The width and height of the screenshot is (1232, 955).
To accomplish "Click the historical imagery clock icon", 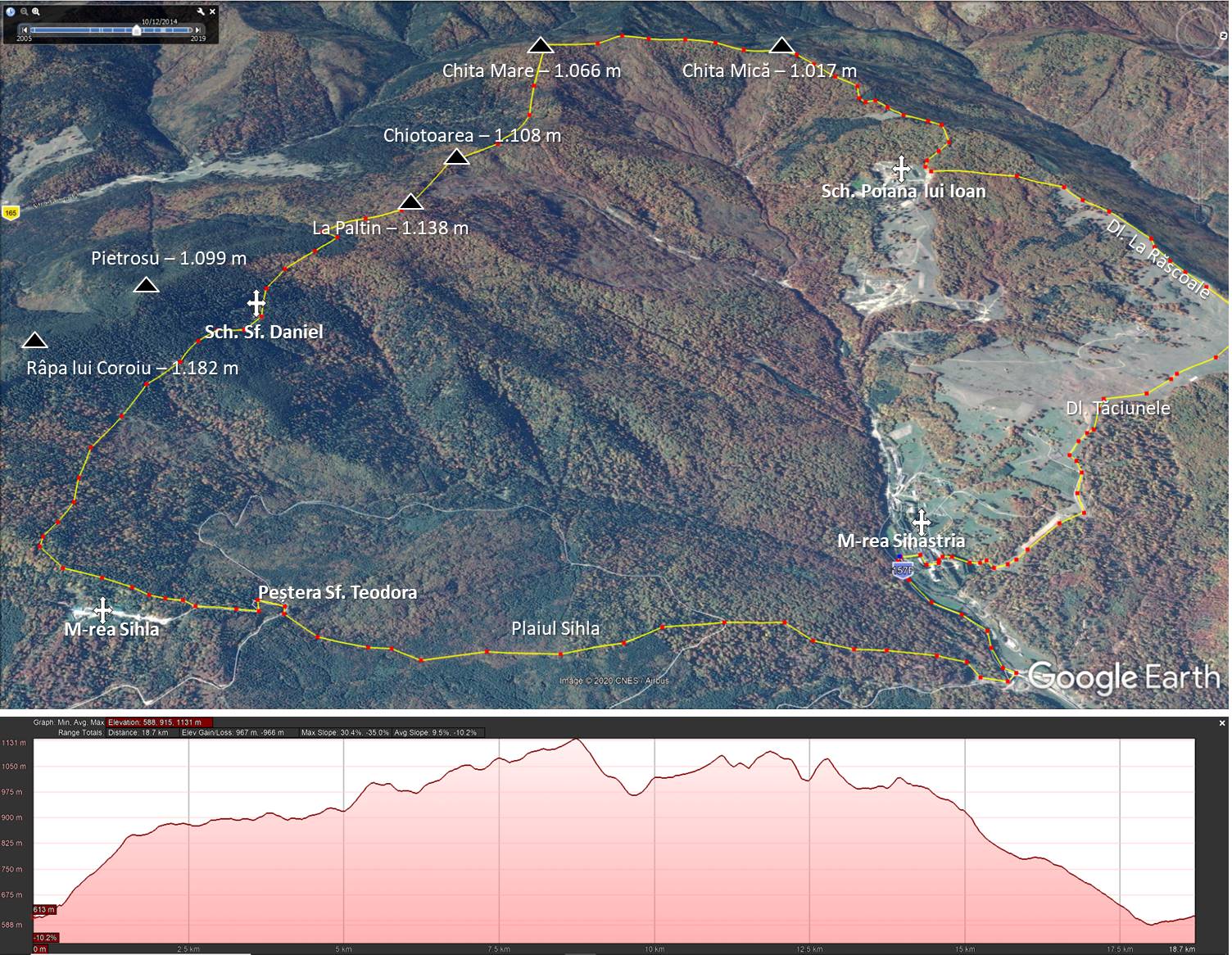I will pyautogui.click(x=11, y=12).
